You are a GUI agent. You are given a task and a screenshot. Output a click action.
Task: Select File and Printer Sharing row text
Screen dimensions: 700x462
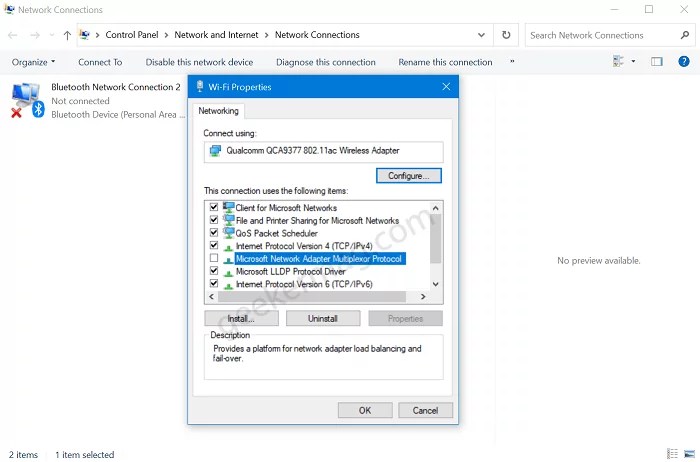317,220
